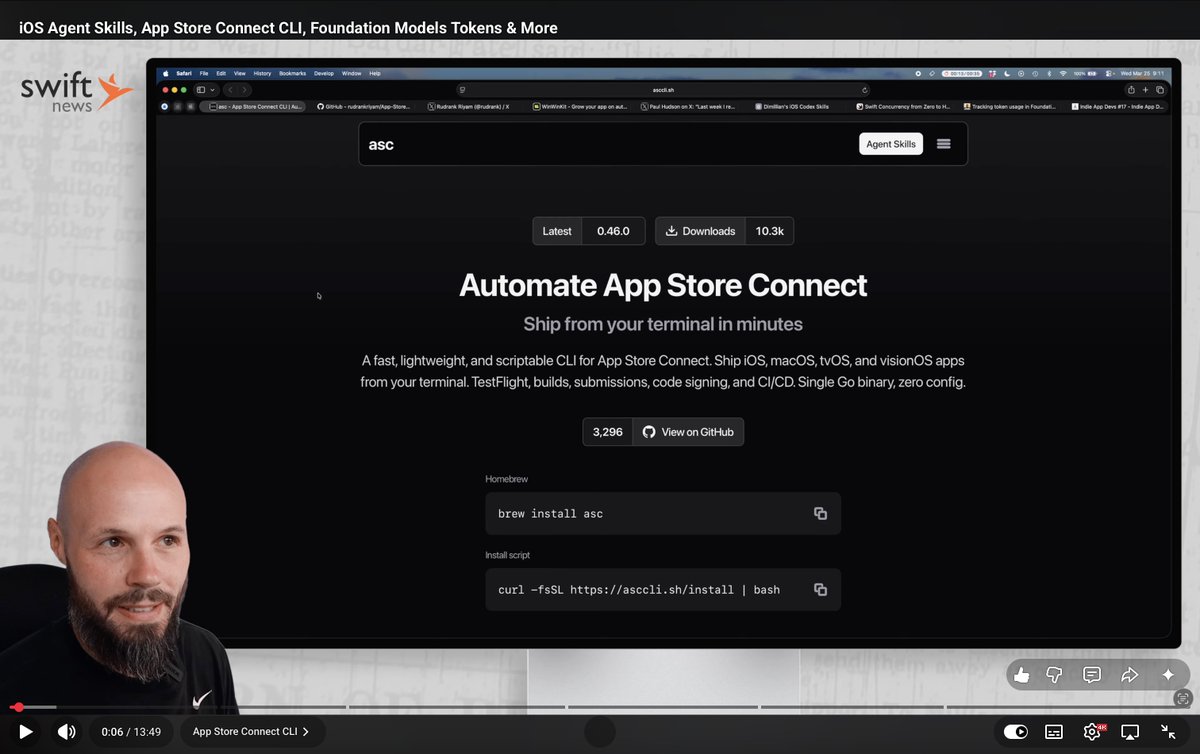Click the Safari back navigation arrow
Image resolution: width=1200 pixels, height=754 pixels.
pyautogui.click(x=230, y=89)
